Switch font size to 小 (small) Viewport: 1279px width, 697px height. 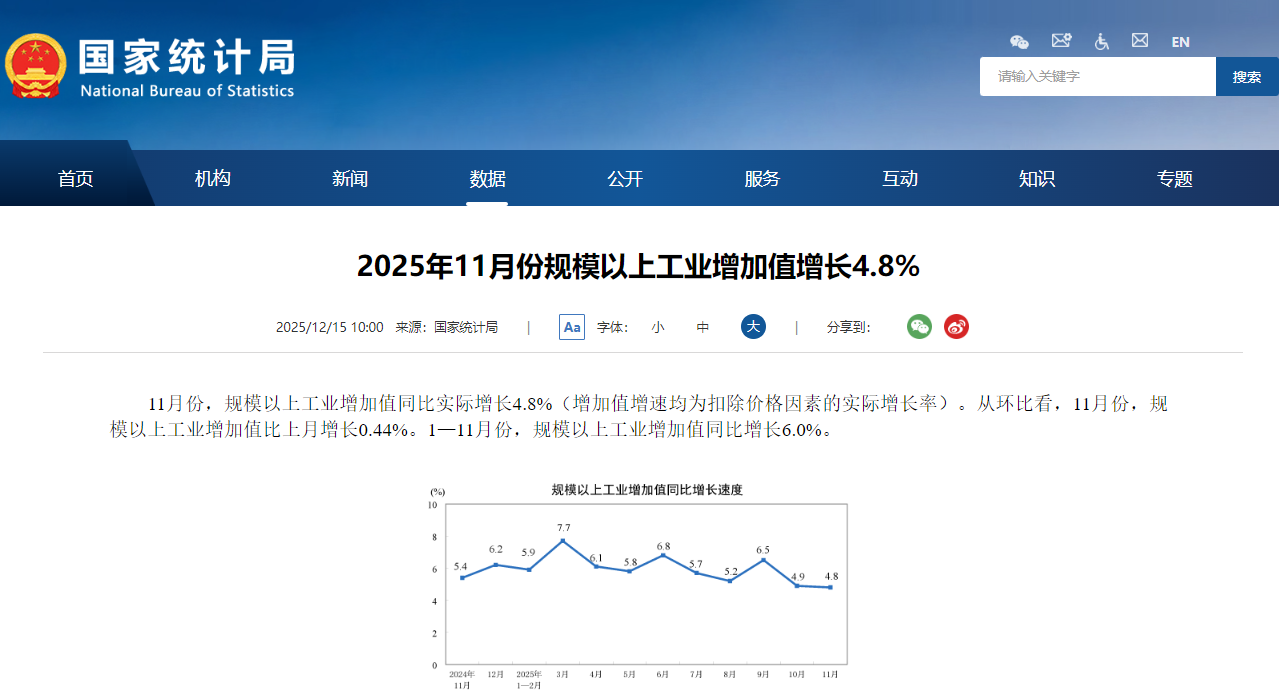click(658, 327)
